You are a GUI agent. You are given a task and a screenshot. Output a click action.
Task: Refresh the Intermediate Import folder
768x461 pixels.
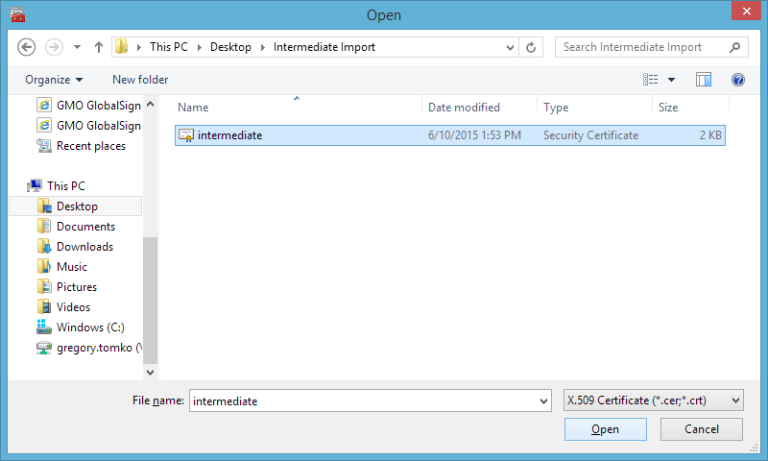(531, 47)
